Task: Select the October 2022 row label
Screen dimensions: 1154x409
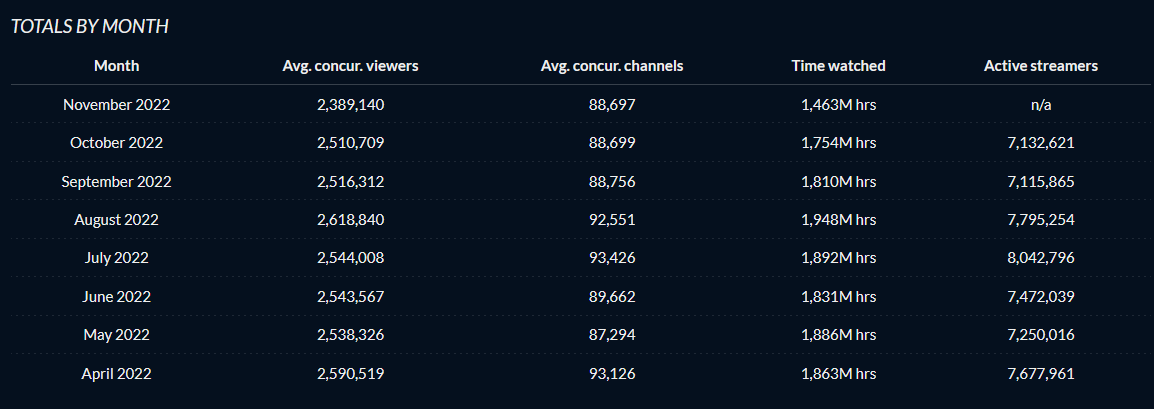Action: tap(116, 143)
